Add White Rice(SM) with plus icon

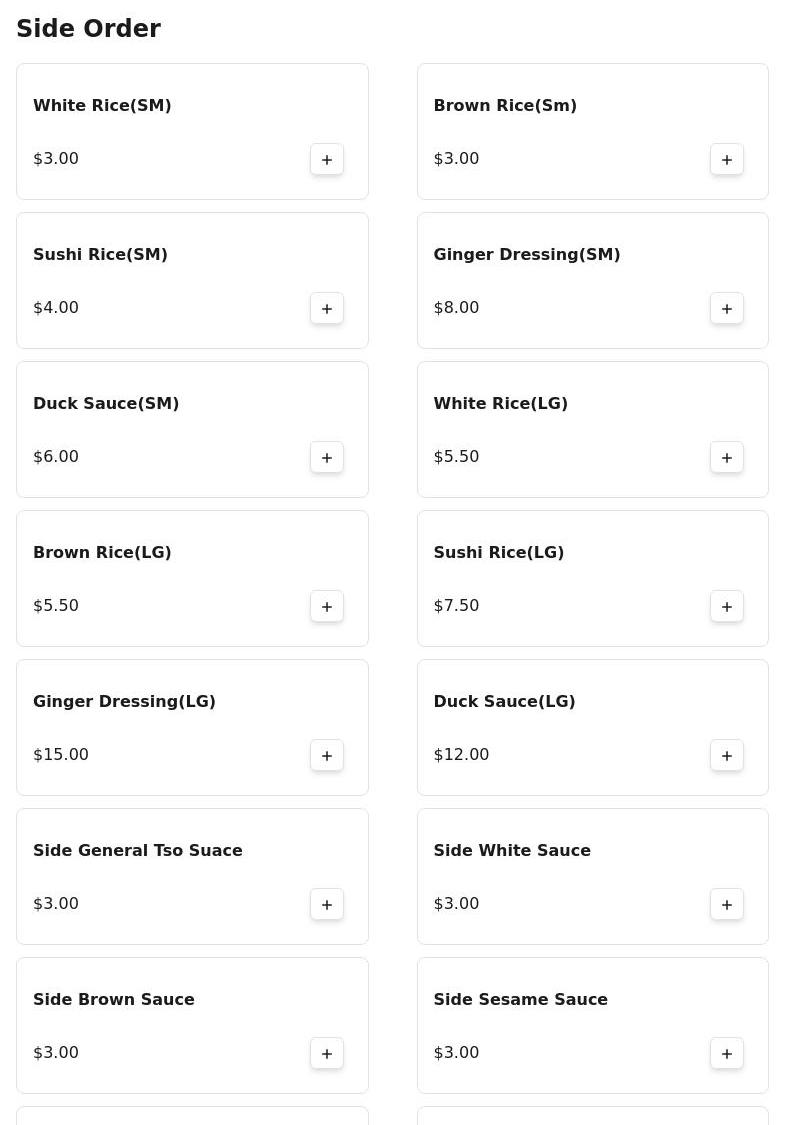pyautogui.click(x=327, y=159)
